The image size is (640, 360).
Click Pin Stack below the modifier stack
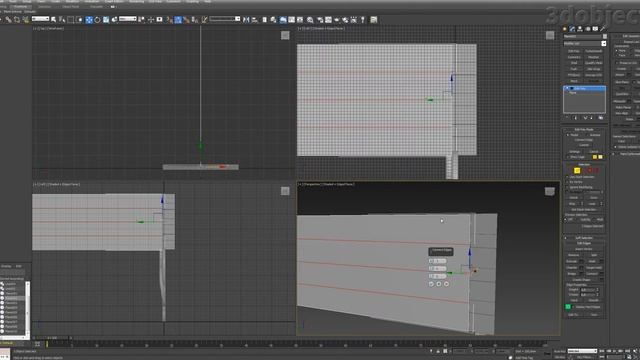pos(567,118)
